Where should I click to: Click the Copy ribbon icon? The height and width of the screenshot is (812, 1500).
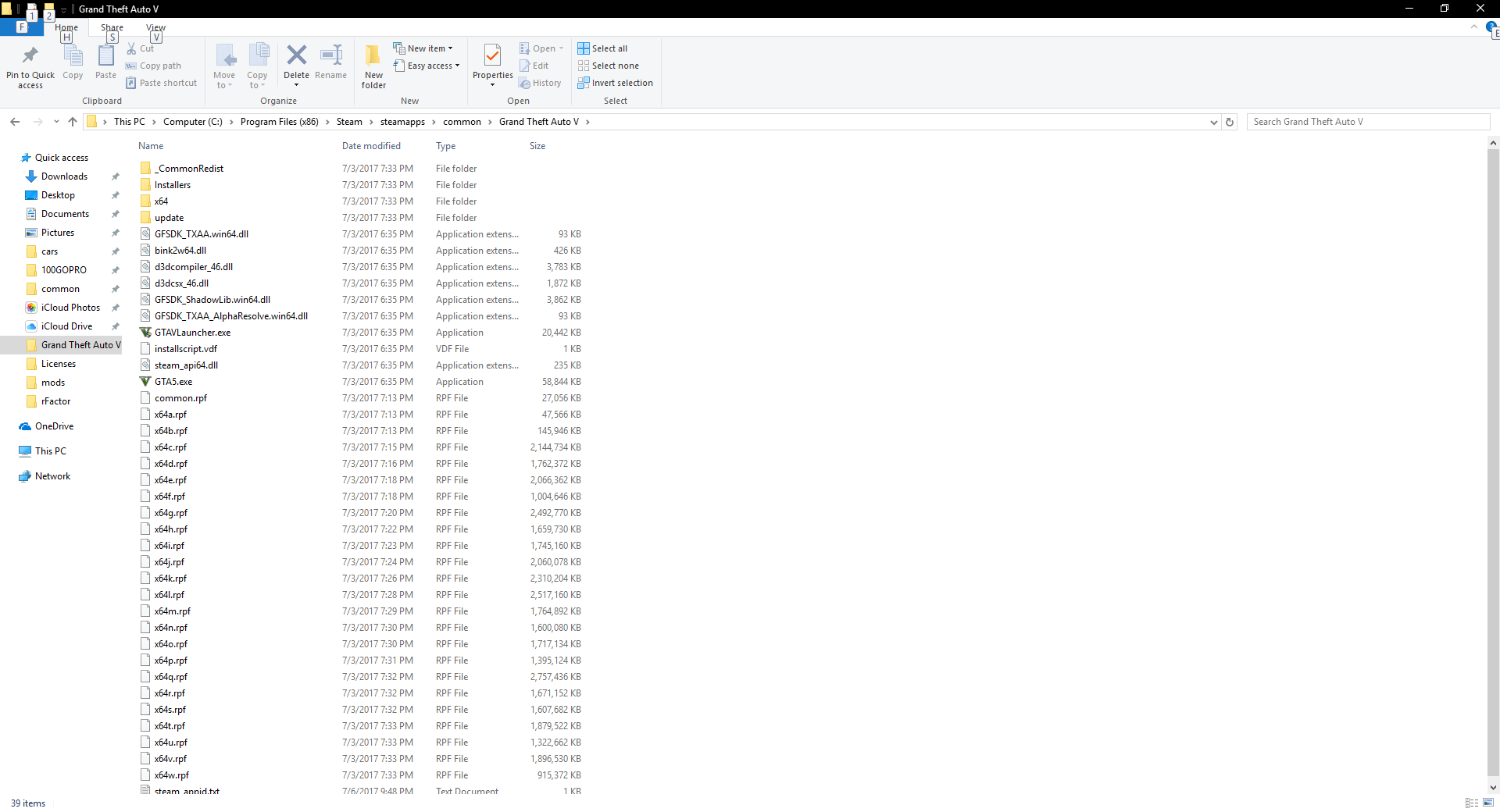click(x=73, y=55)
